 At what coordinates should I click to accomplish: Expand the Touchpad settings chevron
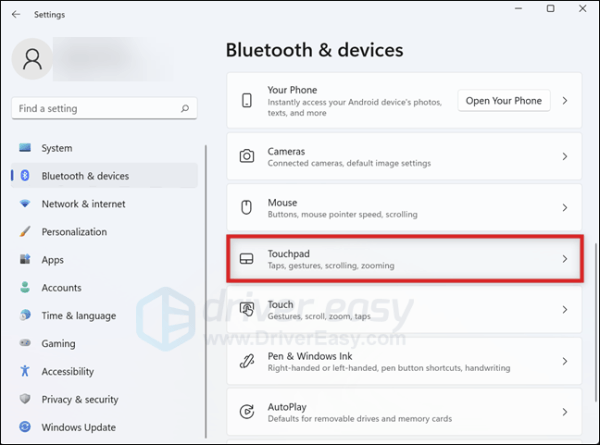tap(565, 259)
